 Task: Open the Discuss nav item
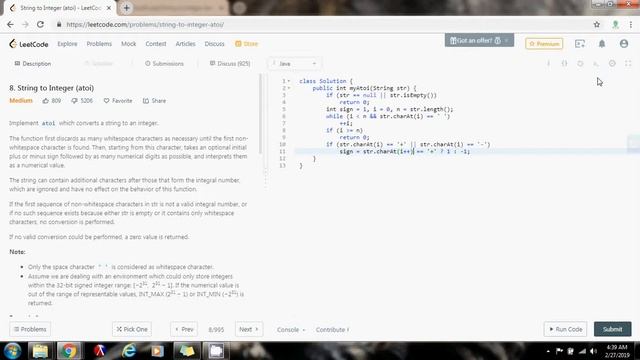[215, 44]
